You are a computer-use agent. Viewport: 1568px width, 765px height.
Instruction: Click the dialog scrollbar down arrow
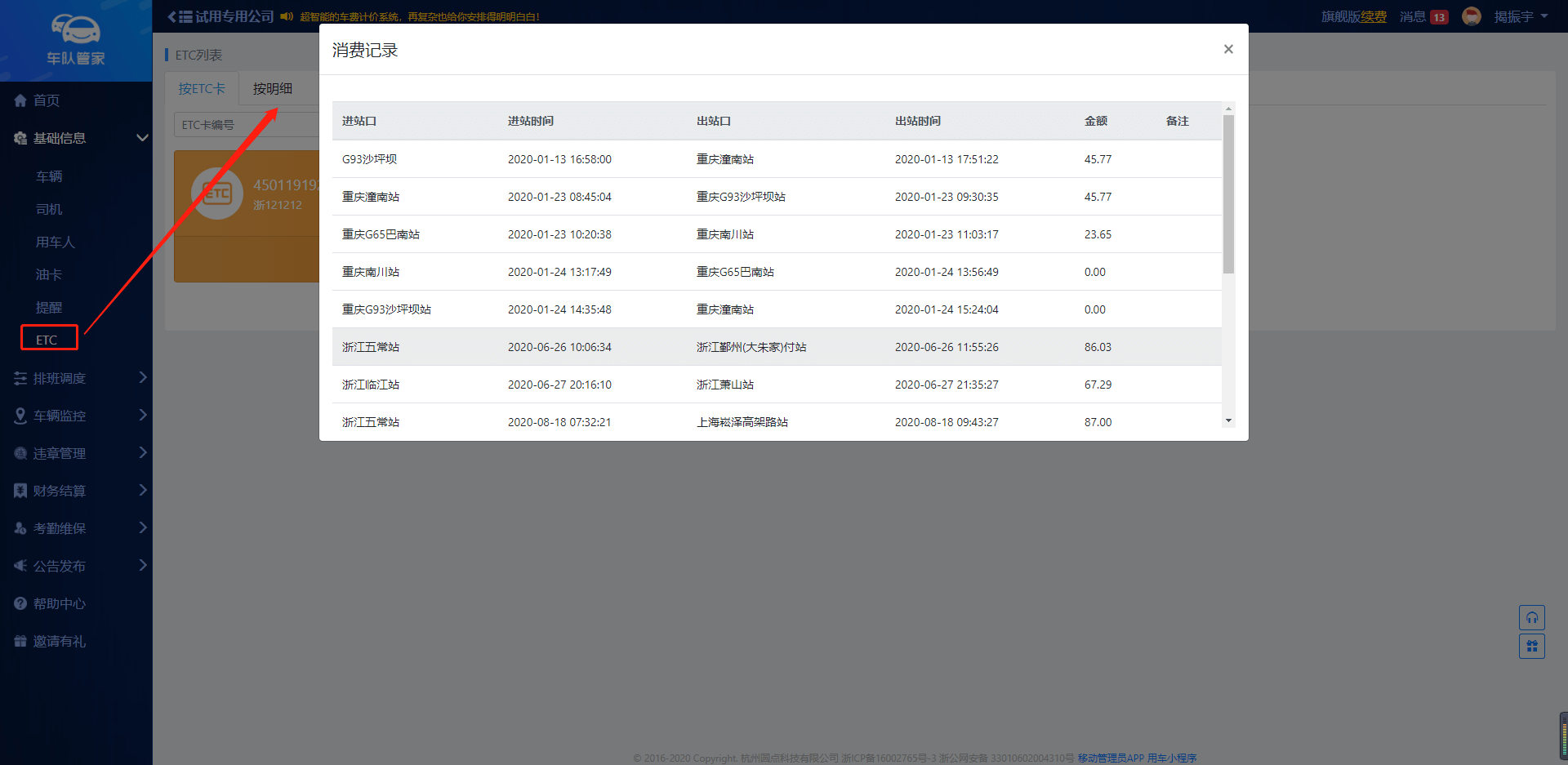click(x=1228, y=420)
